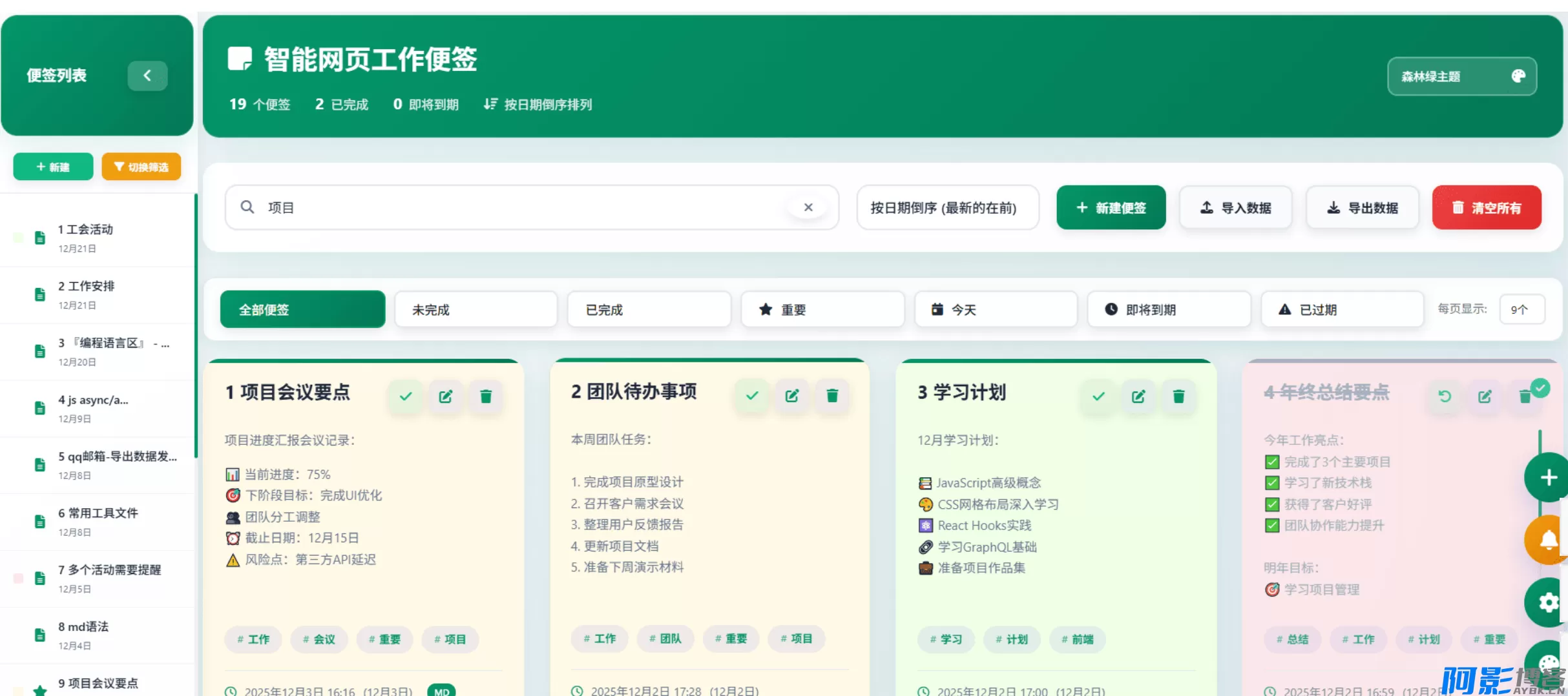This screenshot has height=696, width=1568.
Task: Undo completion of 年终总结要点 note
Action: (x=1445, y=396)
